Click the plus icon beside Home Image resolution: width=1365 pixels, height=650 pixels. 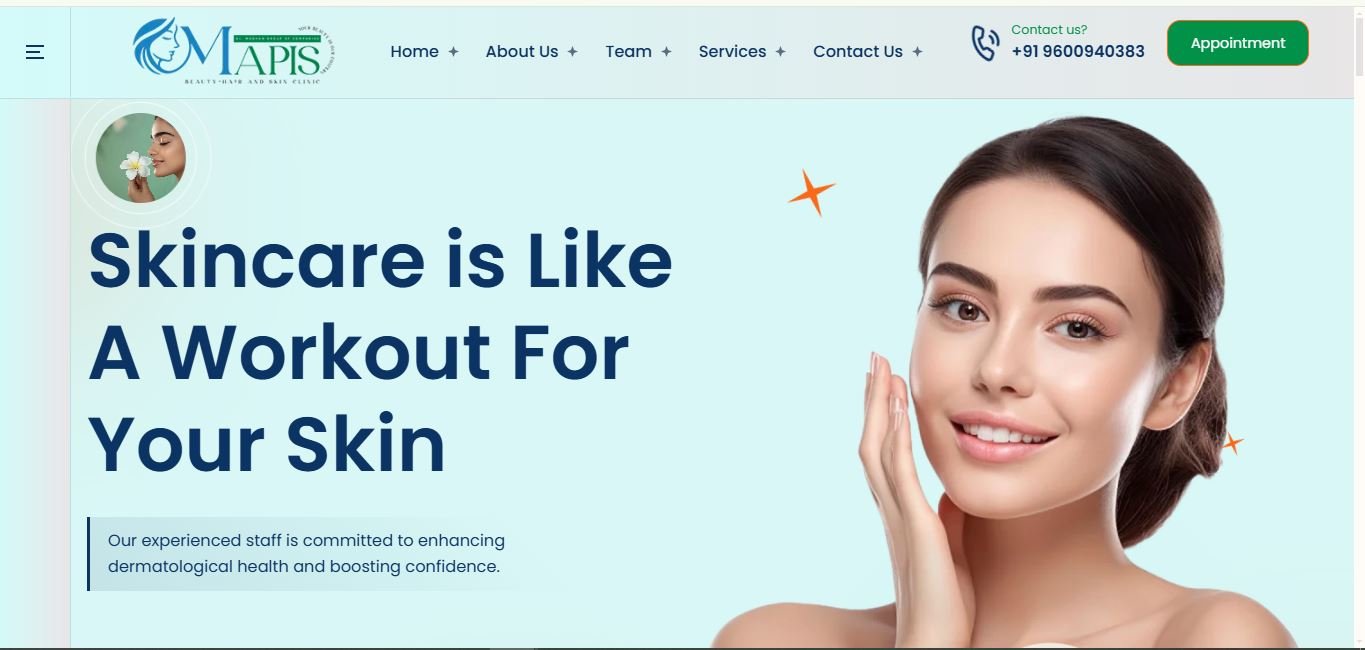(x=453, y=52)
